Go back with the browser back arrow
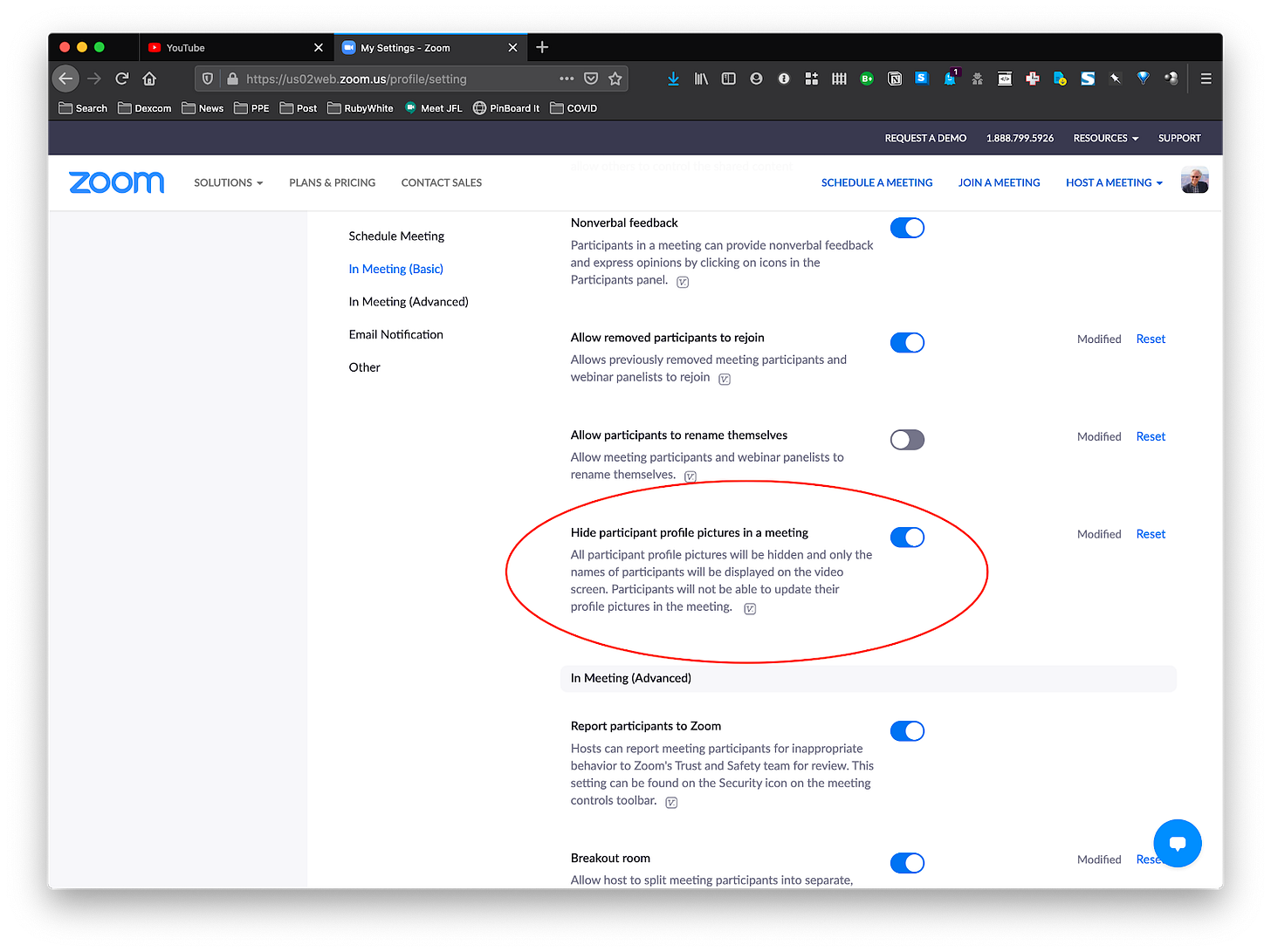This screenshot has width=1271, height=952. pyautogui.click(x=65, y=79)
